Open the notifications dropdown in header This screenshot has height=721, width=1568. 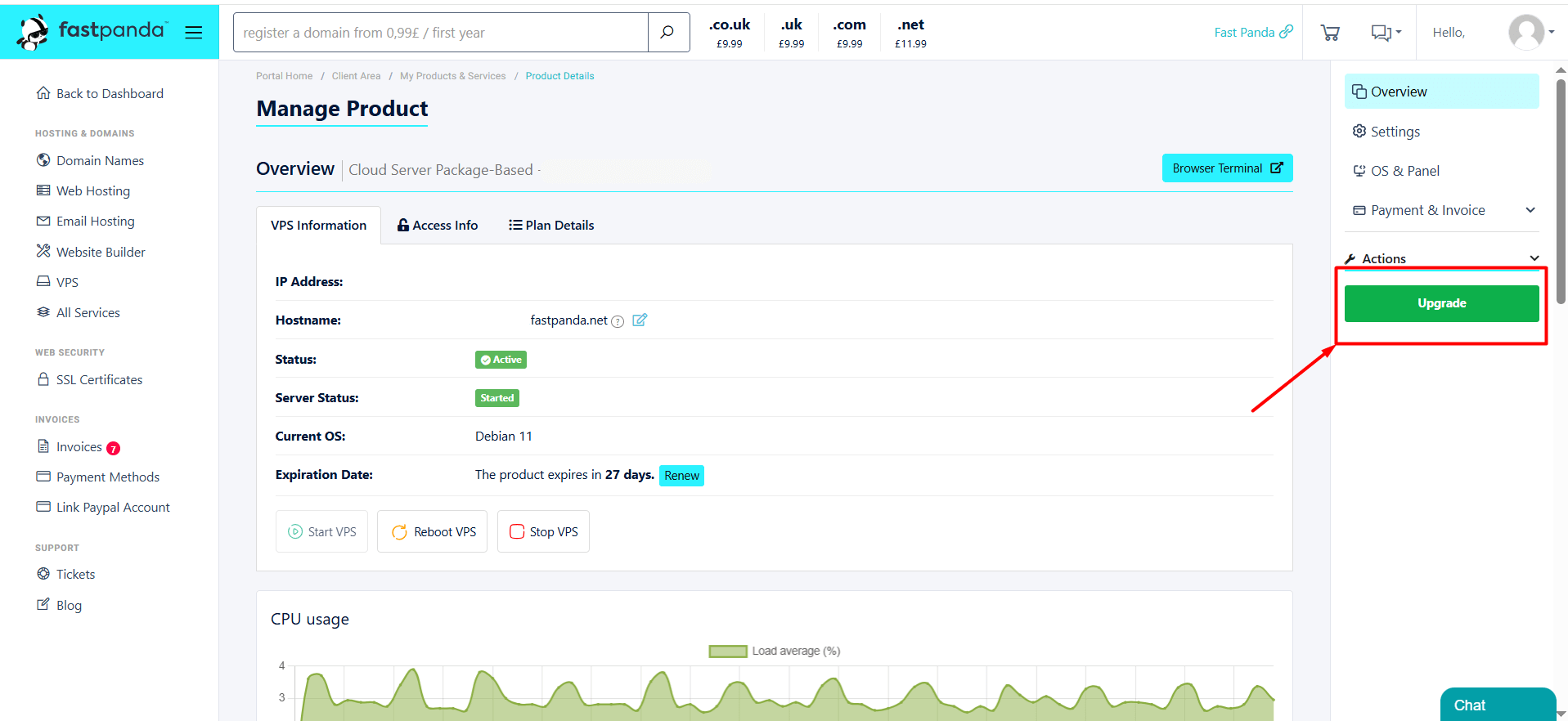coord(1386,33)
